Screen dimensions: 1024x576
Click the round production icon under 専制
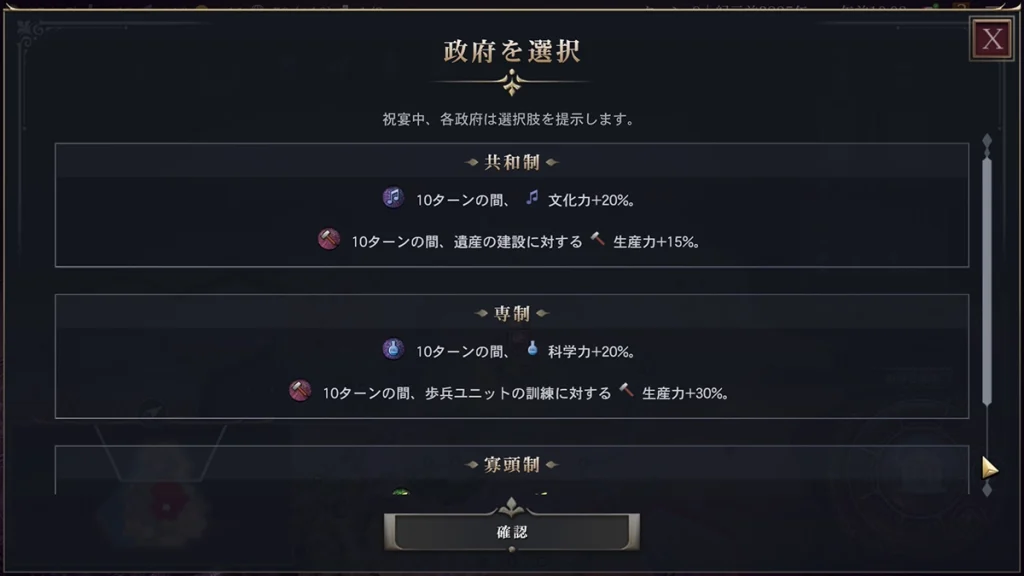tap(300, 391)
